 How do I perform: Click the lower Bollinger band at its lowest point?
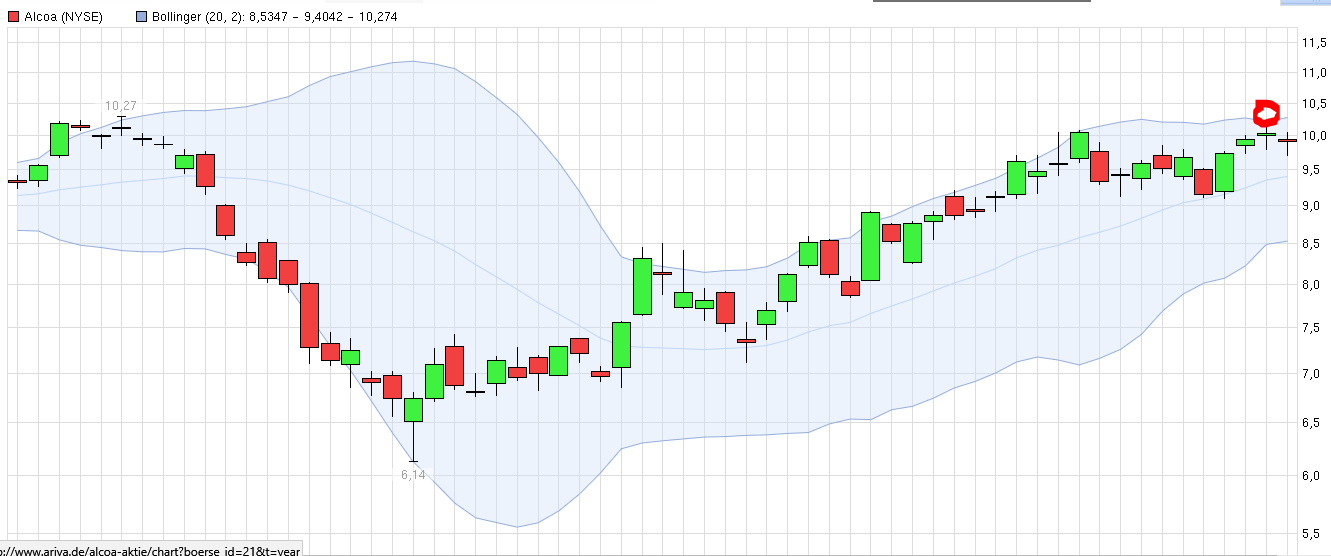[517, 526]
